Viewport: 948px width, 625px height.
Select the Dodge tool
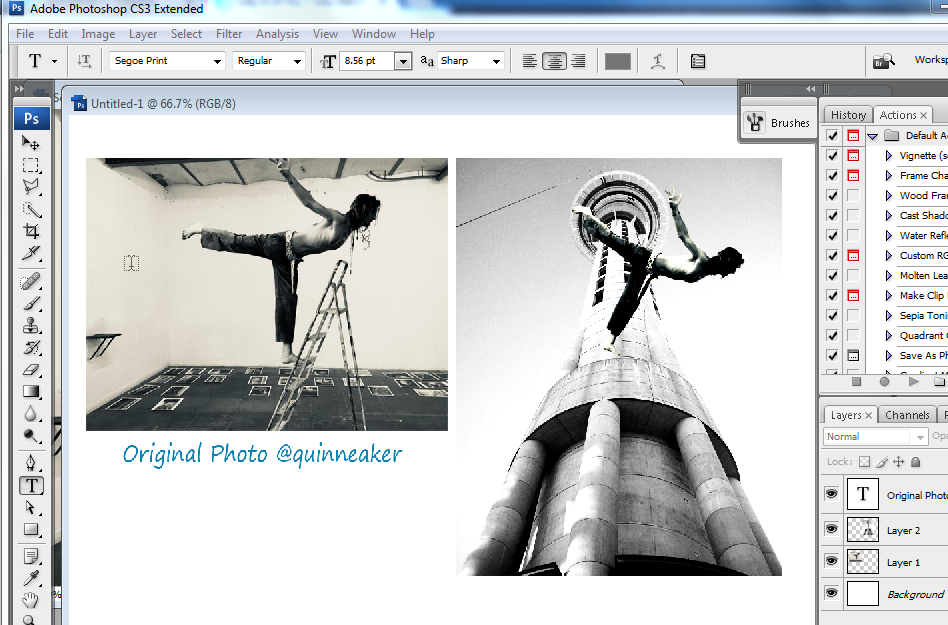[x=30, y=435]
